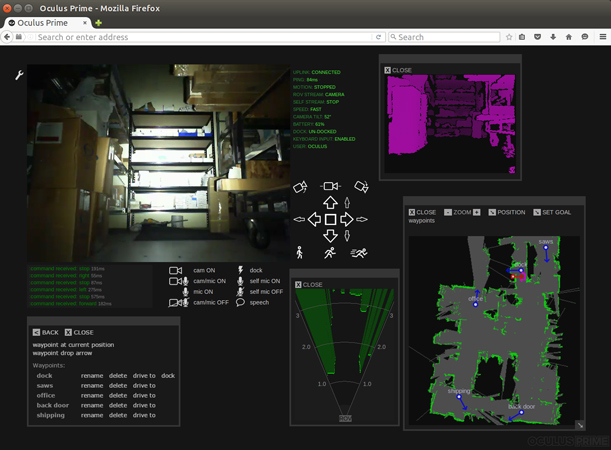Go to Firefox home icon
The image size is (611, 450).
(x=569, y=37)
